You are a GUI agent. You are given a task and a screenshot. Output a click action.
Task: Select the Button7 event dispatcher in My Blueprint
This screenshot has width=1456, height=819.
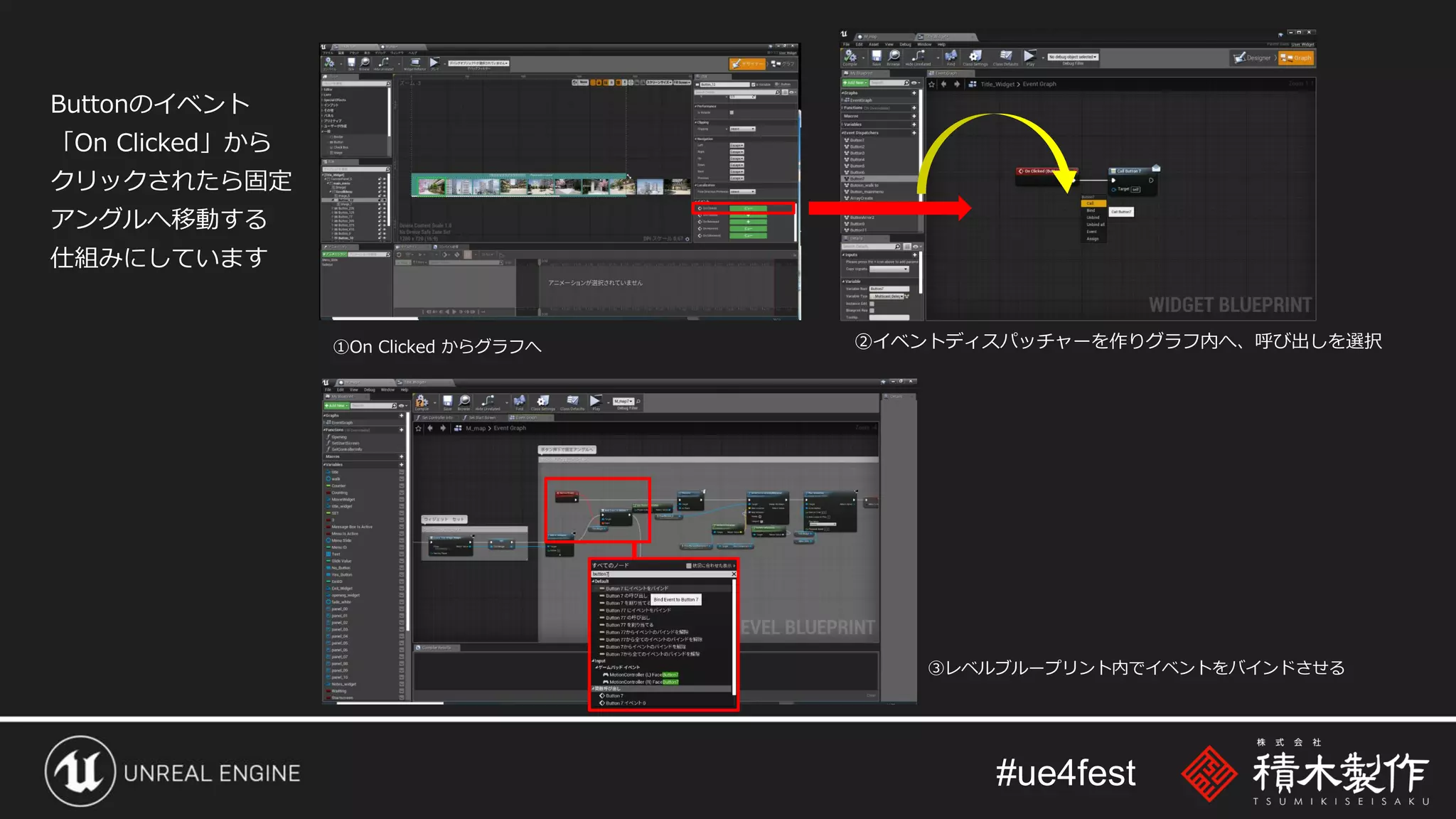click(x=879, y=179)
